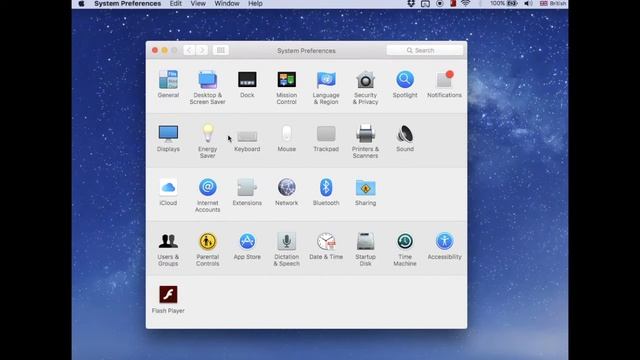Open Notifications preferences
Viewport: 640px width, 360px height.
click(x=444, y=84)
